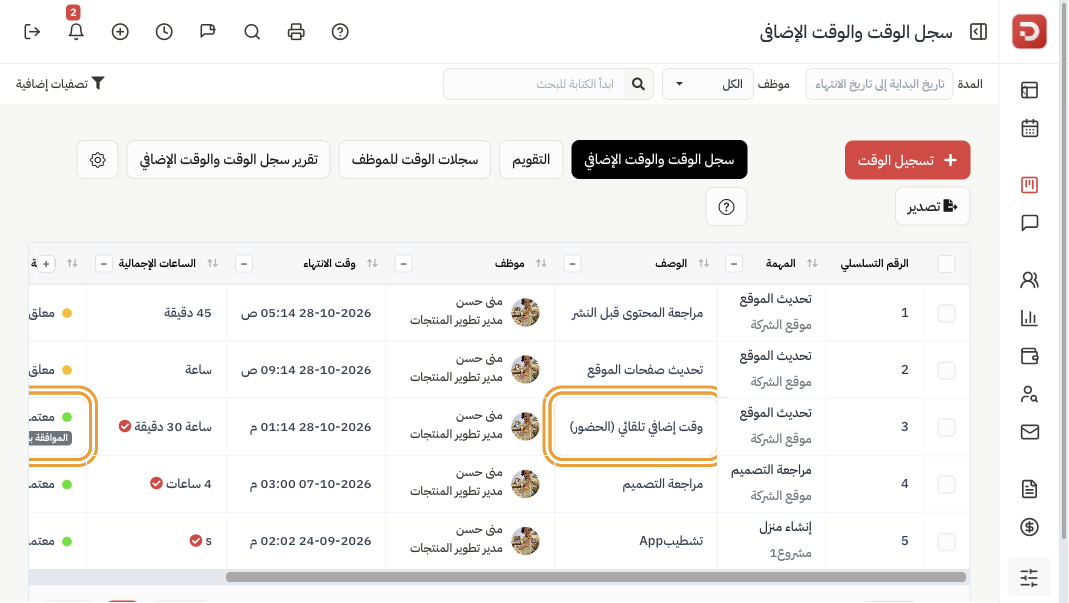Viewport: 1069px width, 603px height.
Task: Open the clock timer icon
Action: 164,32
